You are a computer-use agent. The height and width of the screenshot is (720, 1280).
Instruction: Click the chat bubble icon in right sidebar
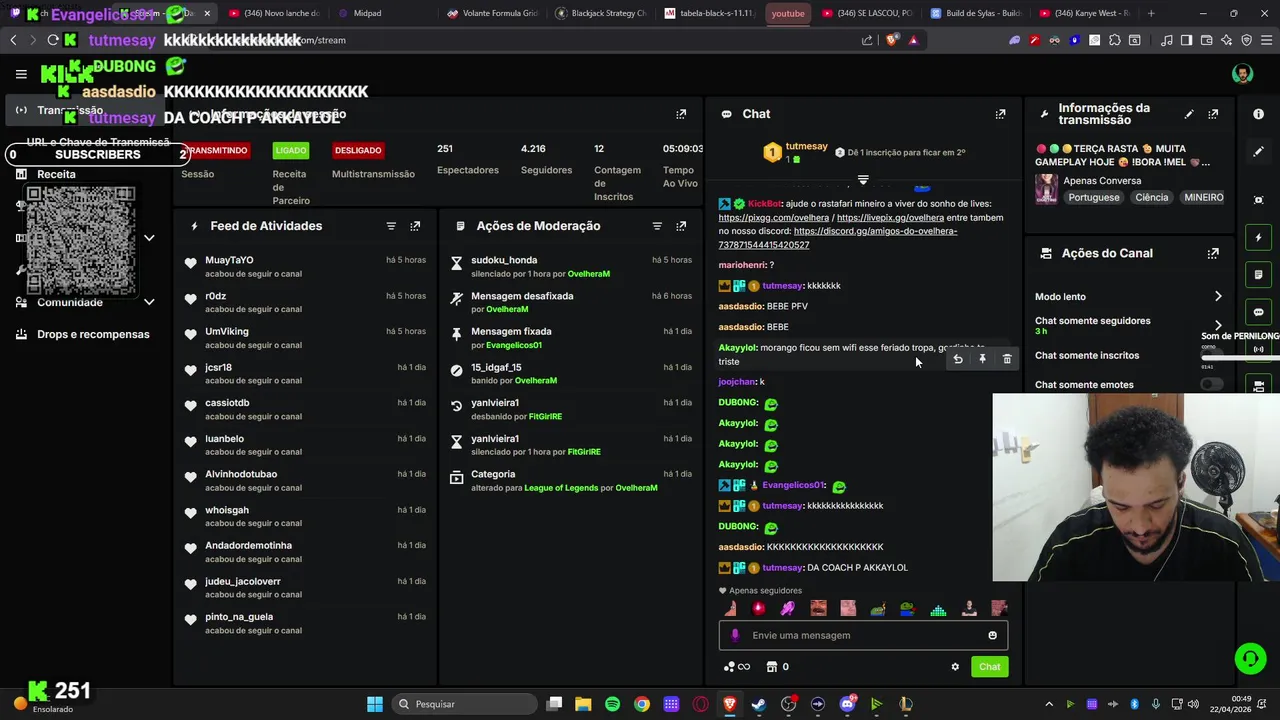[x=1259, y=312]
